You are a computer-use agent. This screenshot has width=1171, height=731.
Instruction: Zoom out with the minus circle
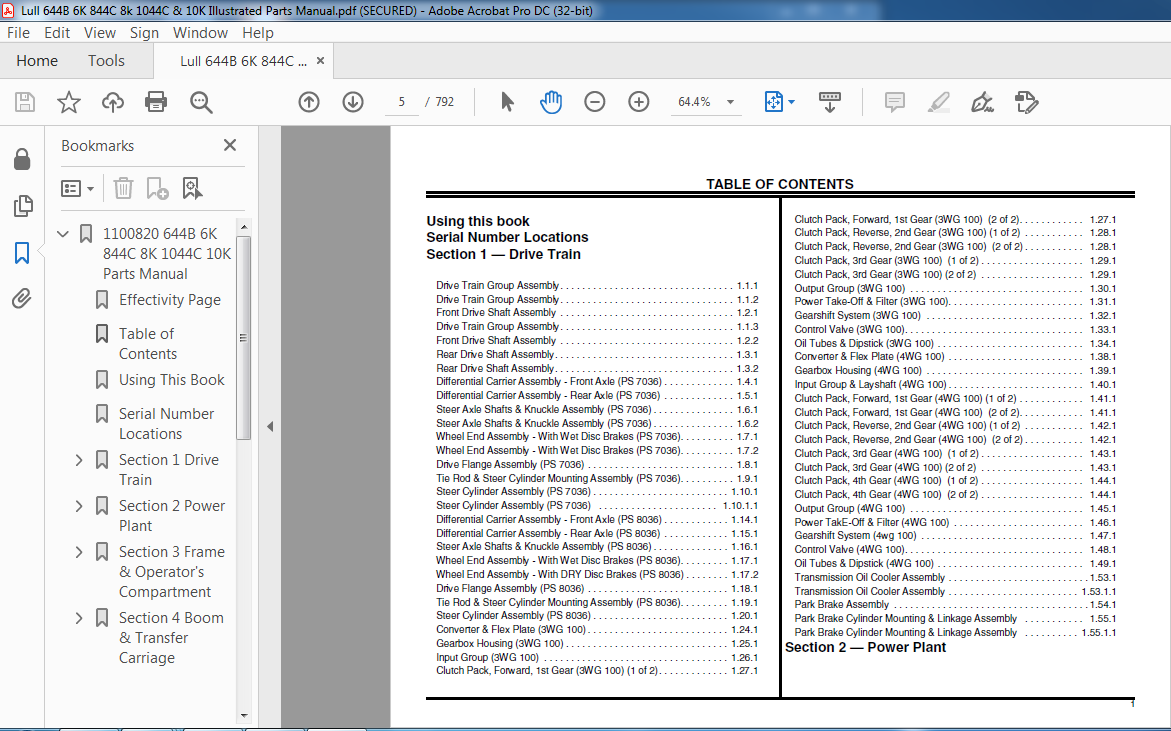coord(594,102)
